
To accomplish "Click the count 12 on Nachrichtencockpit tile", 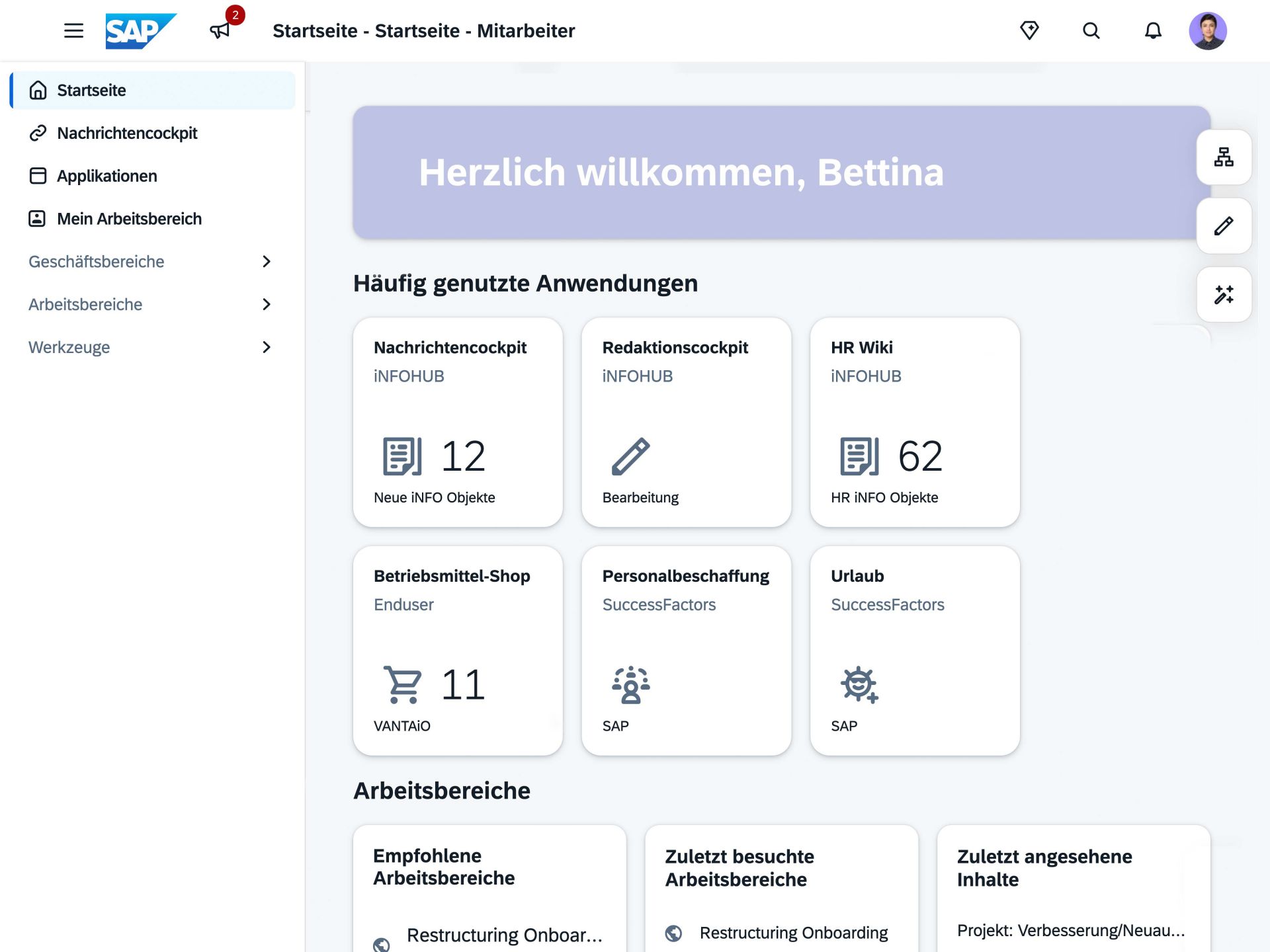I will tap(463, 456).
